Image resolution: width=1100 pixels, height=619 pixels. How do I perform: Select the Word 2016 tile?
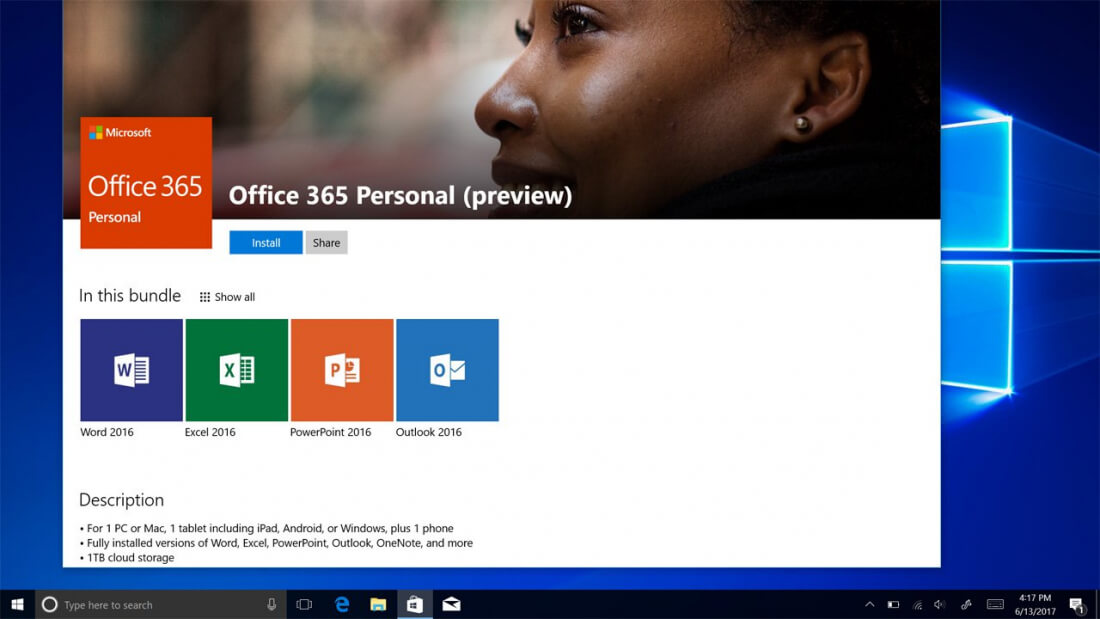(x=131, y=370)
